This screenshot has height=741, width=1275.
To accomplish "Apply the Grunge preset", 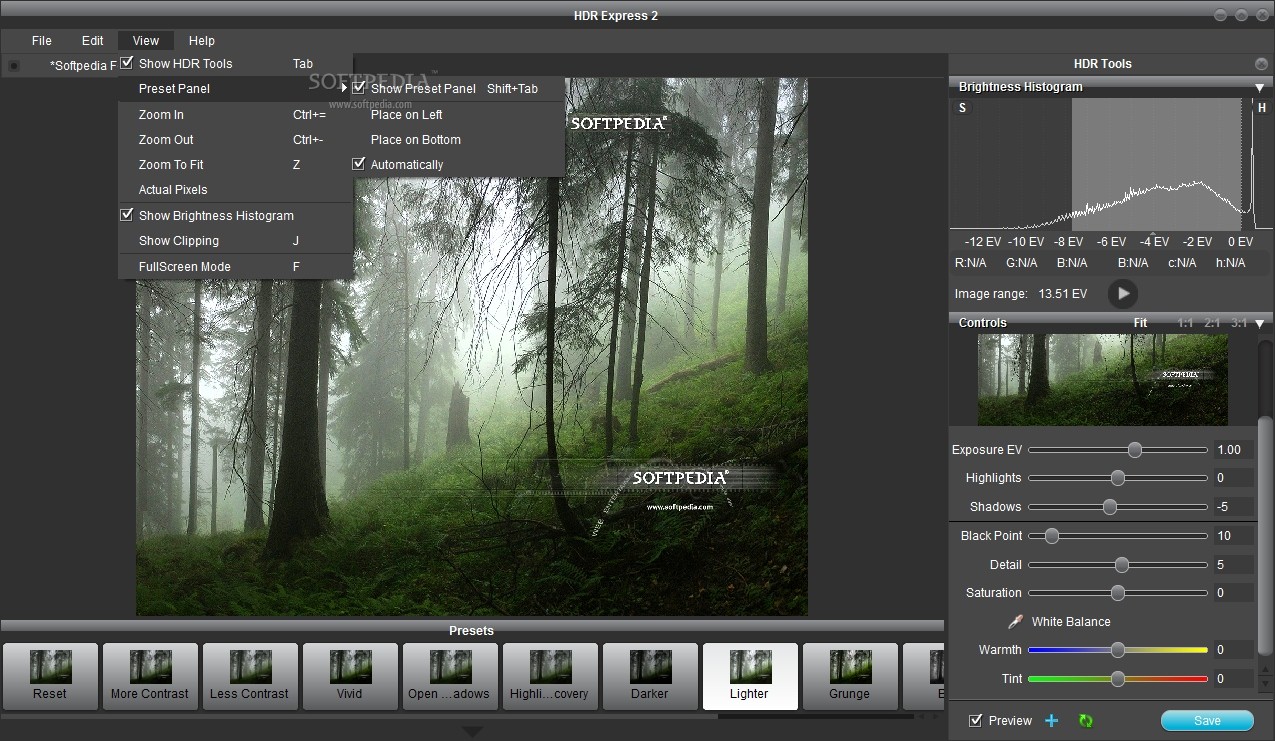I will click(x=850, y=676).
